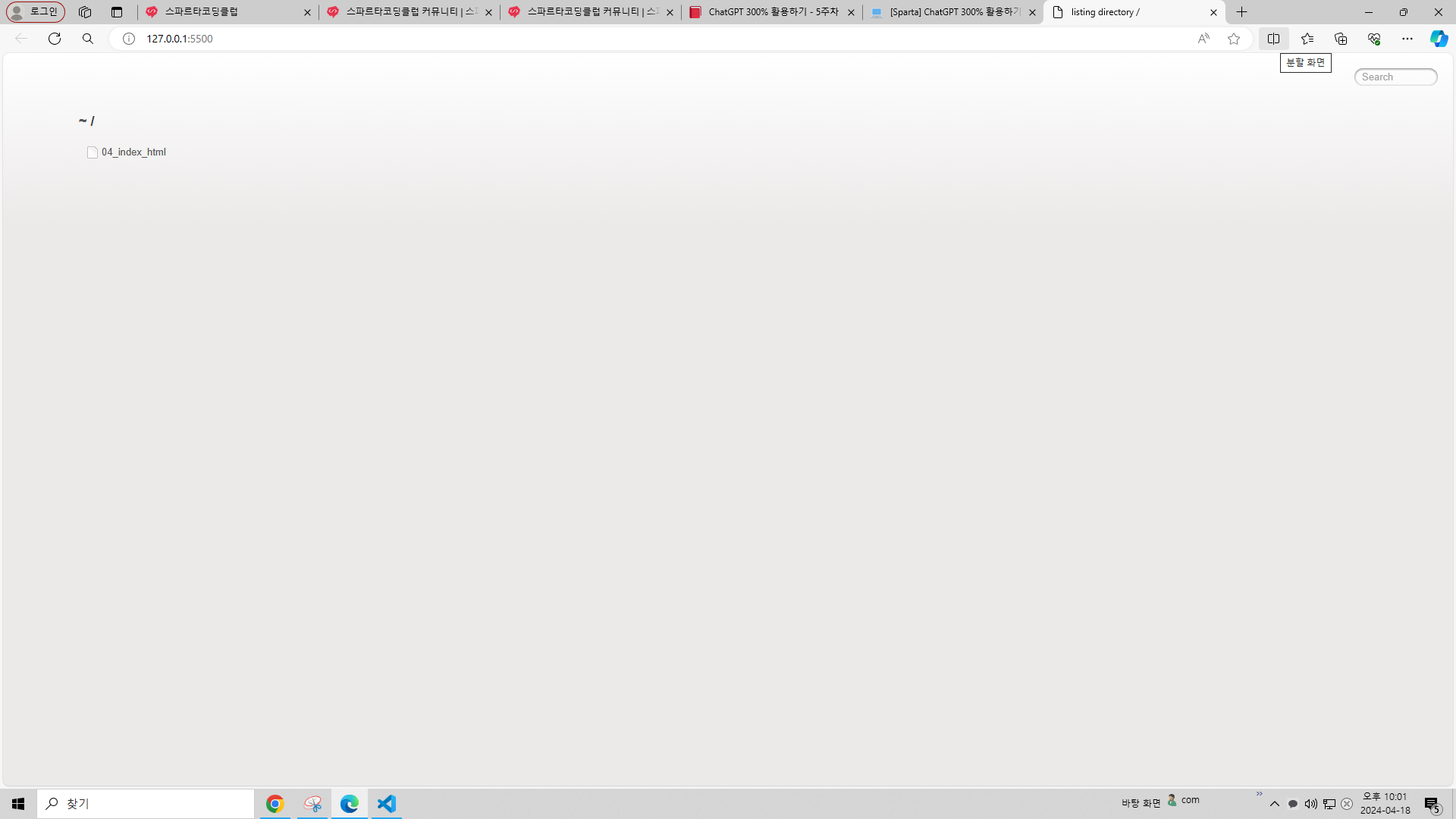The height and width of the screenshot is (819, 1456).
Task: Click the ~ / breadcrumb heading
Action: 86,121
